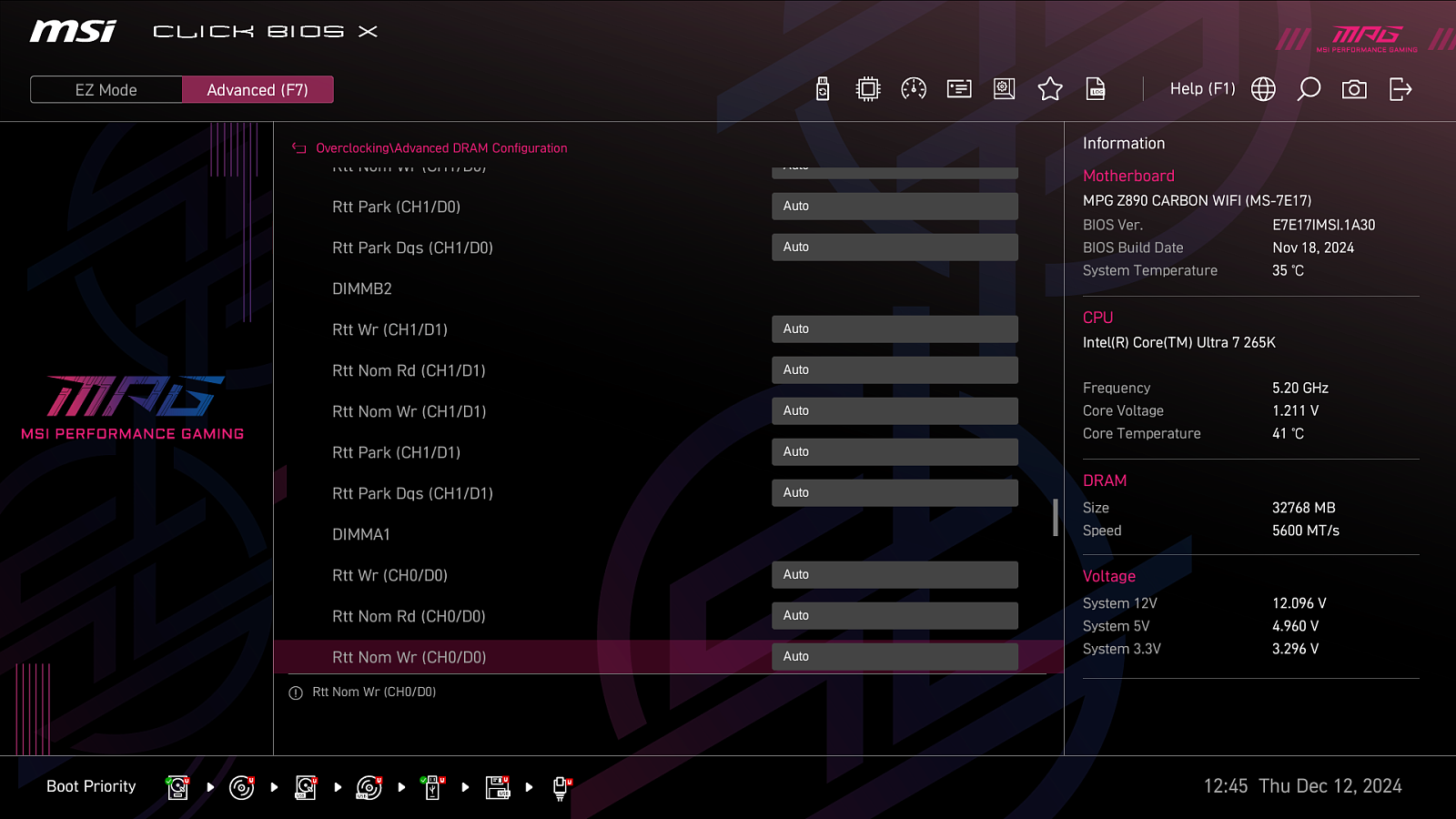Click the DRAM heading in Information
This screenshot has height=819, width=1456.
1105,480
